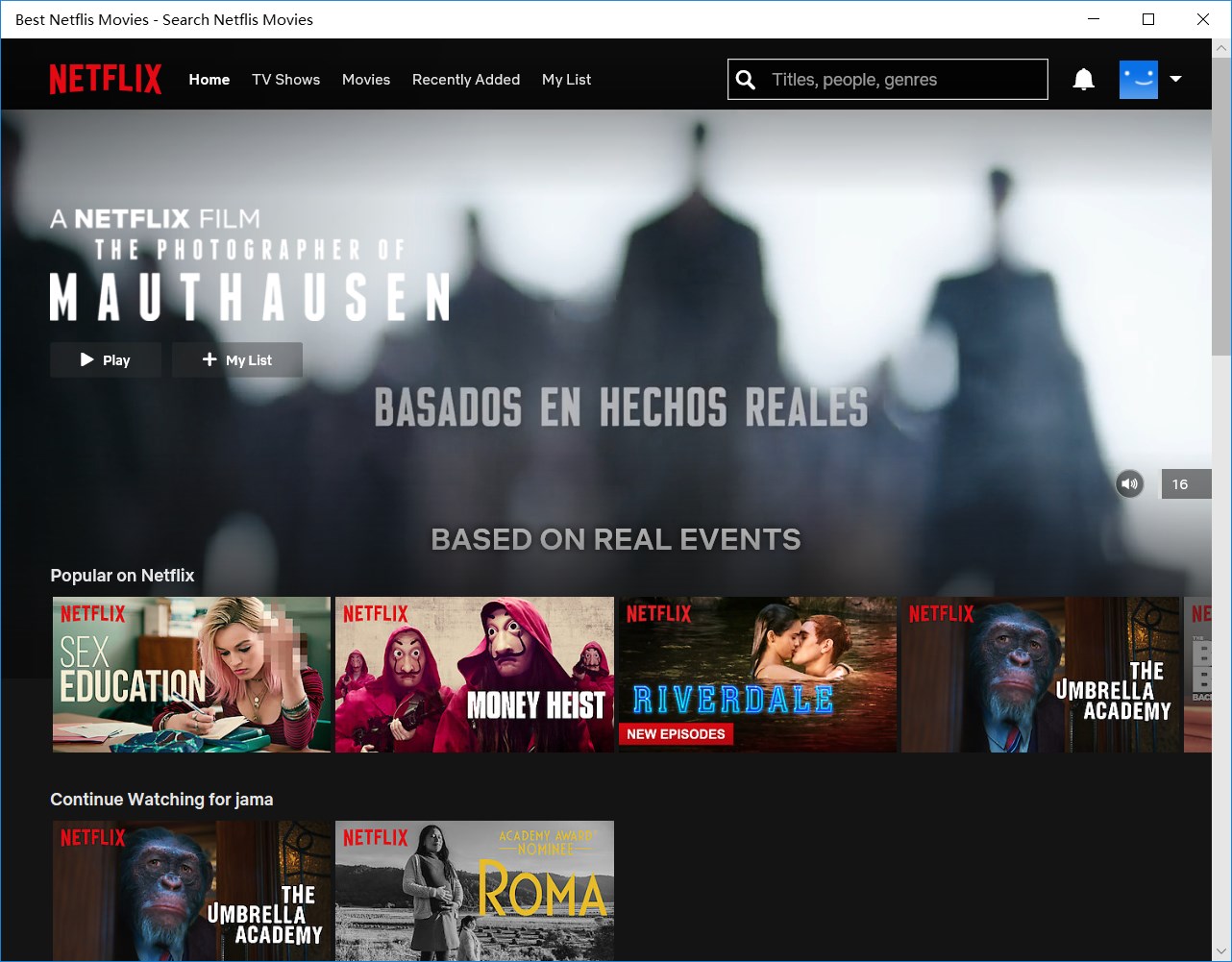Focus the Titles, people, genres search field

pyautogui.click(x=888, y=80)
